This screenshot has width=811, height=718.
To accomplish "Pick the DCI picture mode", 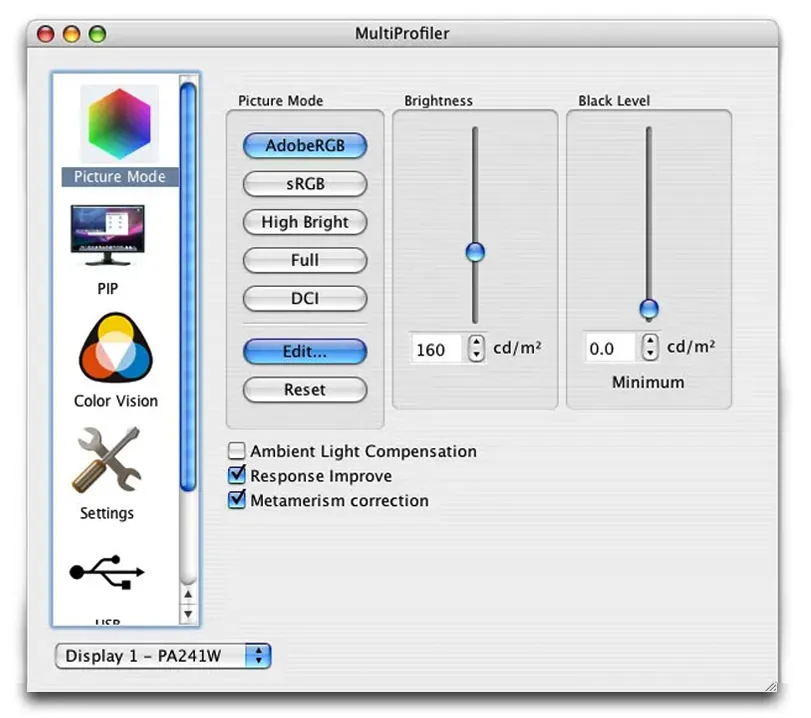I will tap(305, 298).
